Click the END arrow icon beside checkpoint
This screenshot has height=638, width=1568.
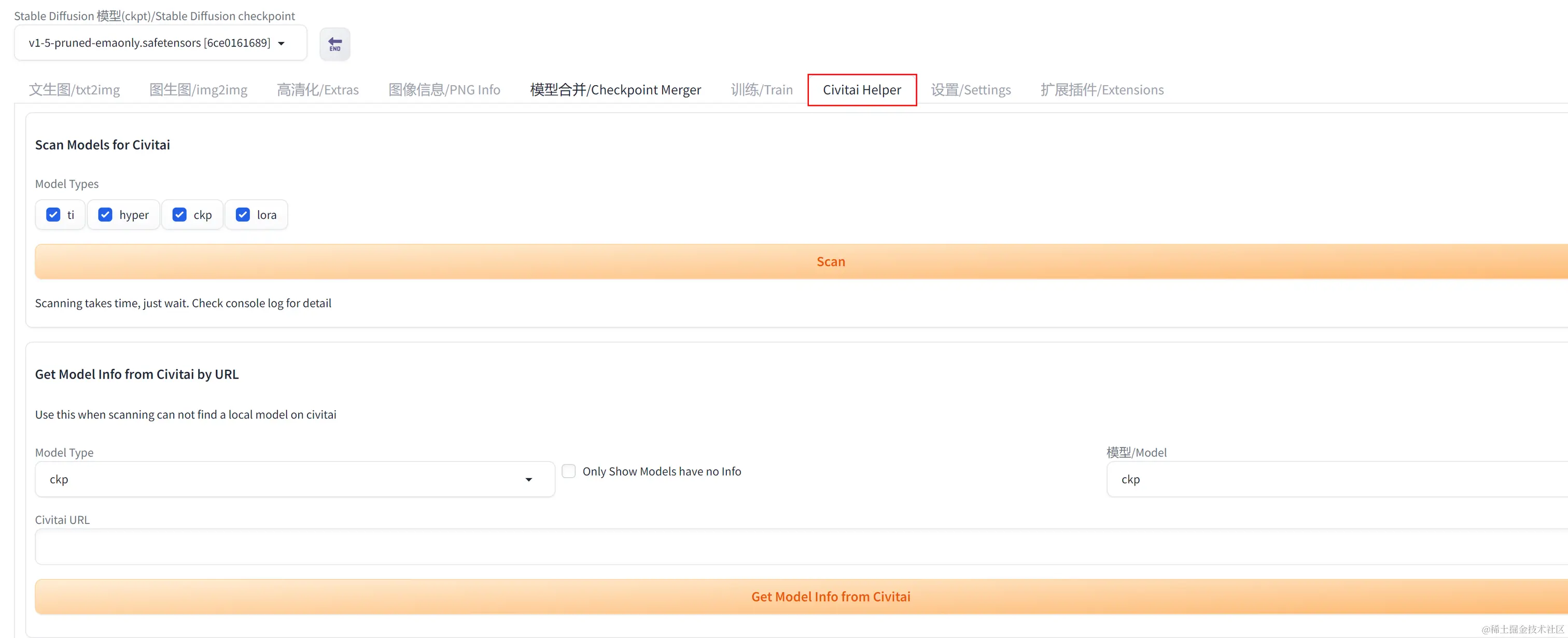click(335, 44)
